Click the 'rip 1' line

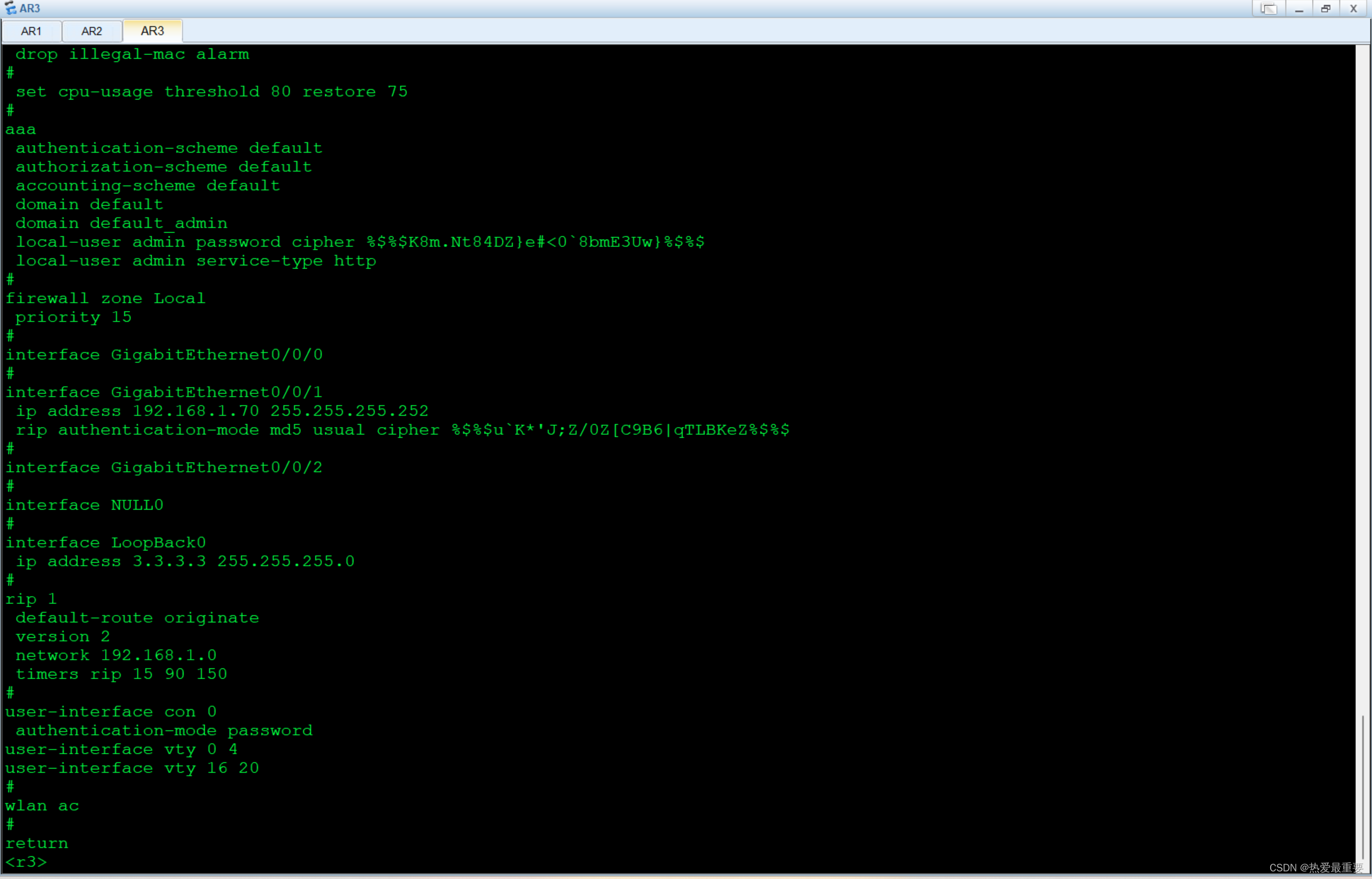[32, 599]
